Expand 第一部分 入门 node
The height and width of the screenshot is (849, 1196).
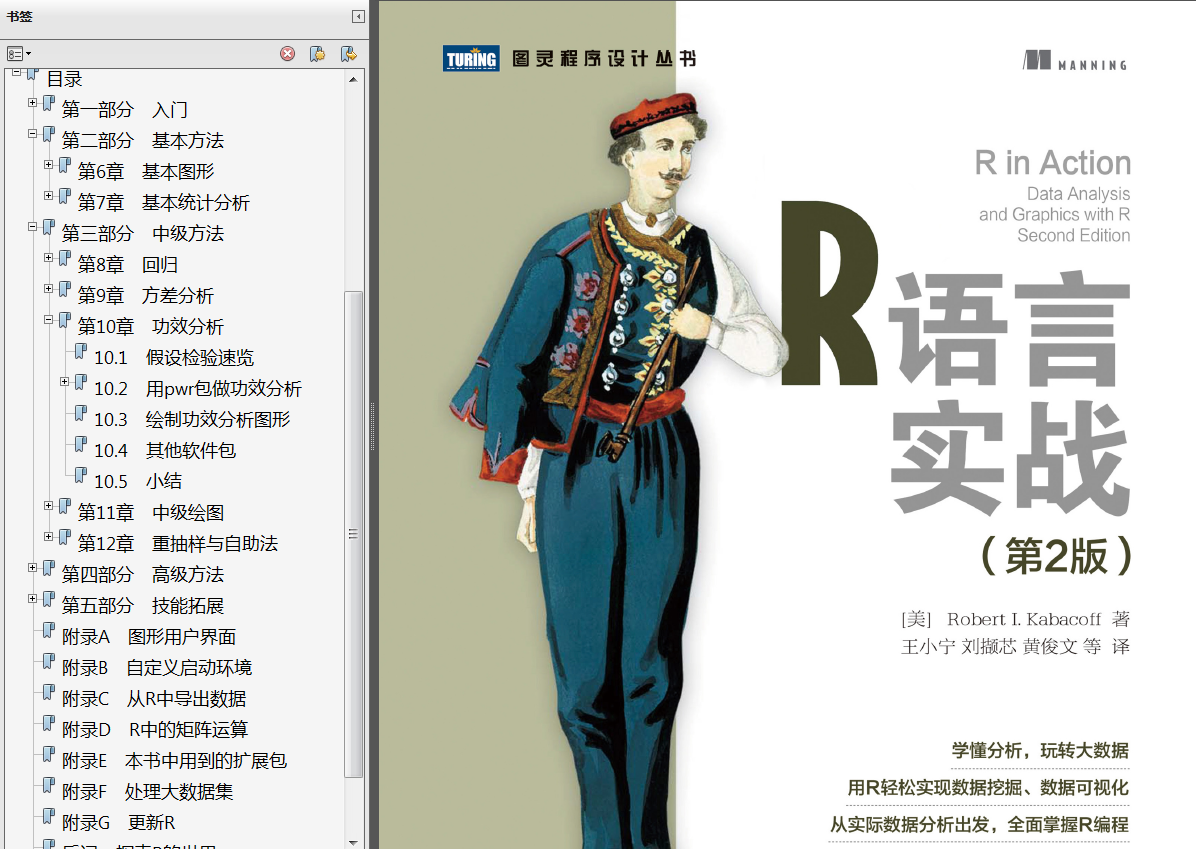coord(32,102)
